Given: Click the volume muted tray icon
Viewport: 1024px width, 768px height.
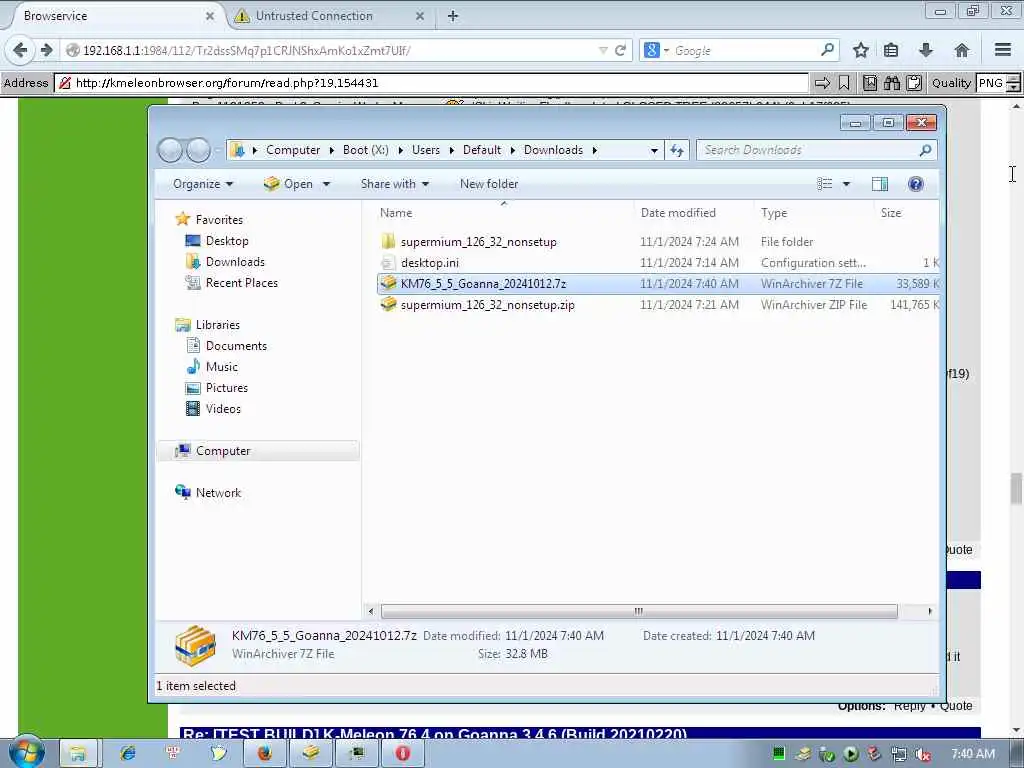Looking at the screenshot, I should pos(923,754).
